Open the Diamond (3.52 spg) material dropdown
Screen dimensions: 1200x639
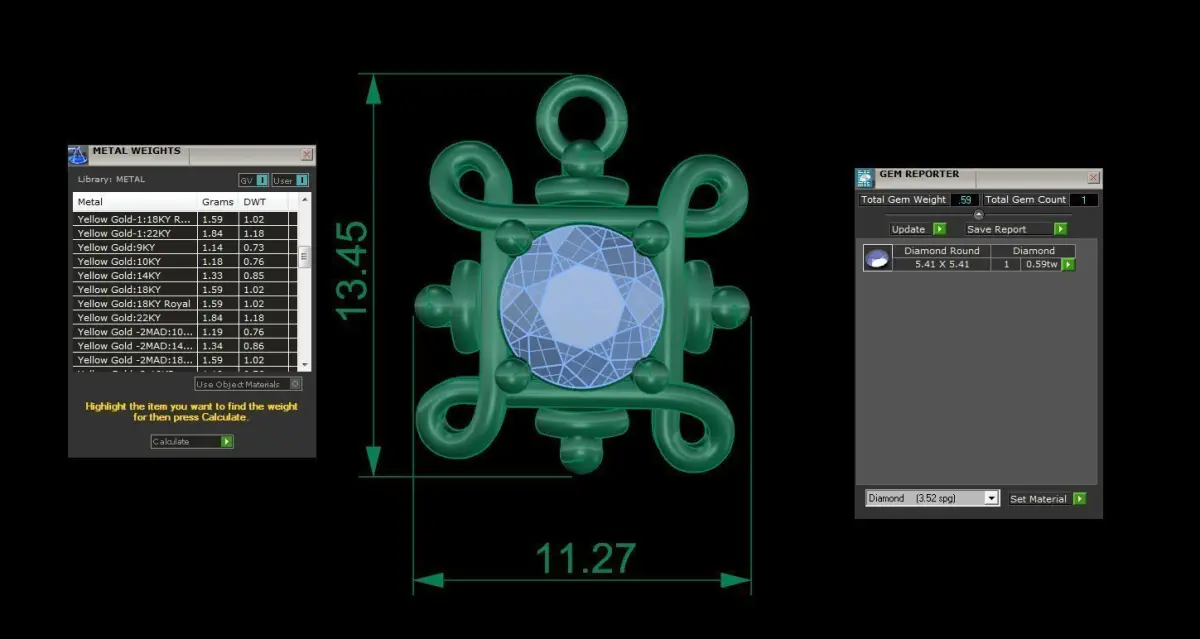tap(932, 498)
